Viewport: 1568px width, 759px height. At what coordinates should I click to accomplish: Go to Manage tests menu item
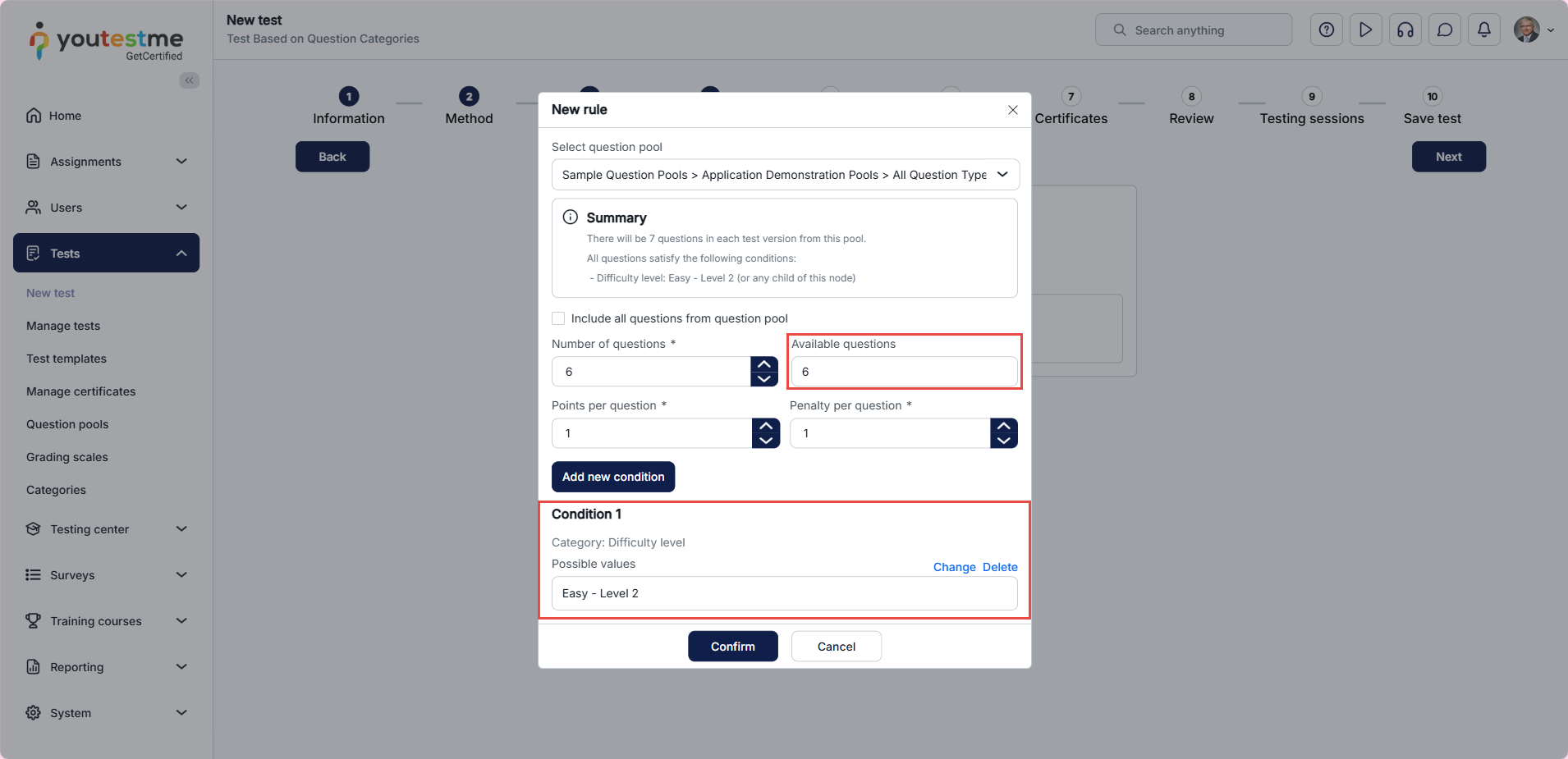63,326
